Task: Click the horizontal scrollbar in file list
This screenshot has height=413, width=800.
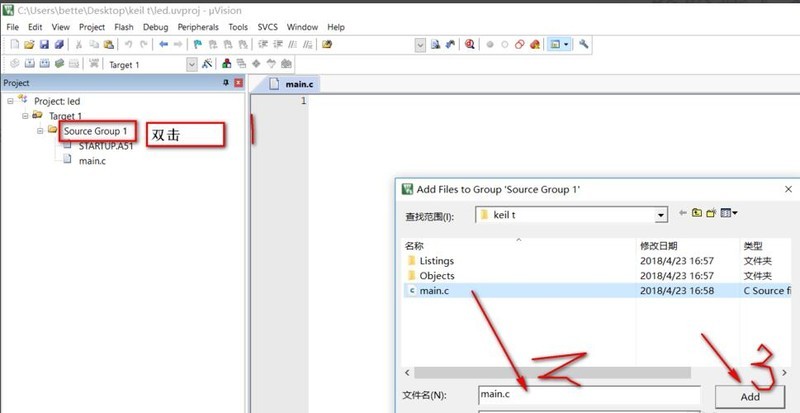Action: 553,373
